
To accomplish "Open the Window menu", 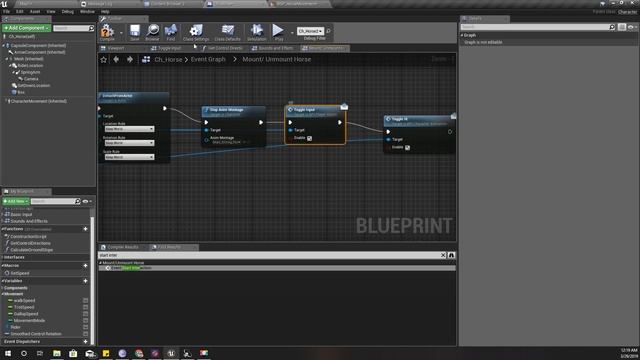I will tap(87, 12).
